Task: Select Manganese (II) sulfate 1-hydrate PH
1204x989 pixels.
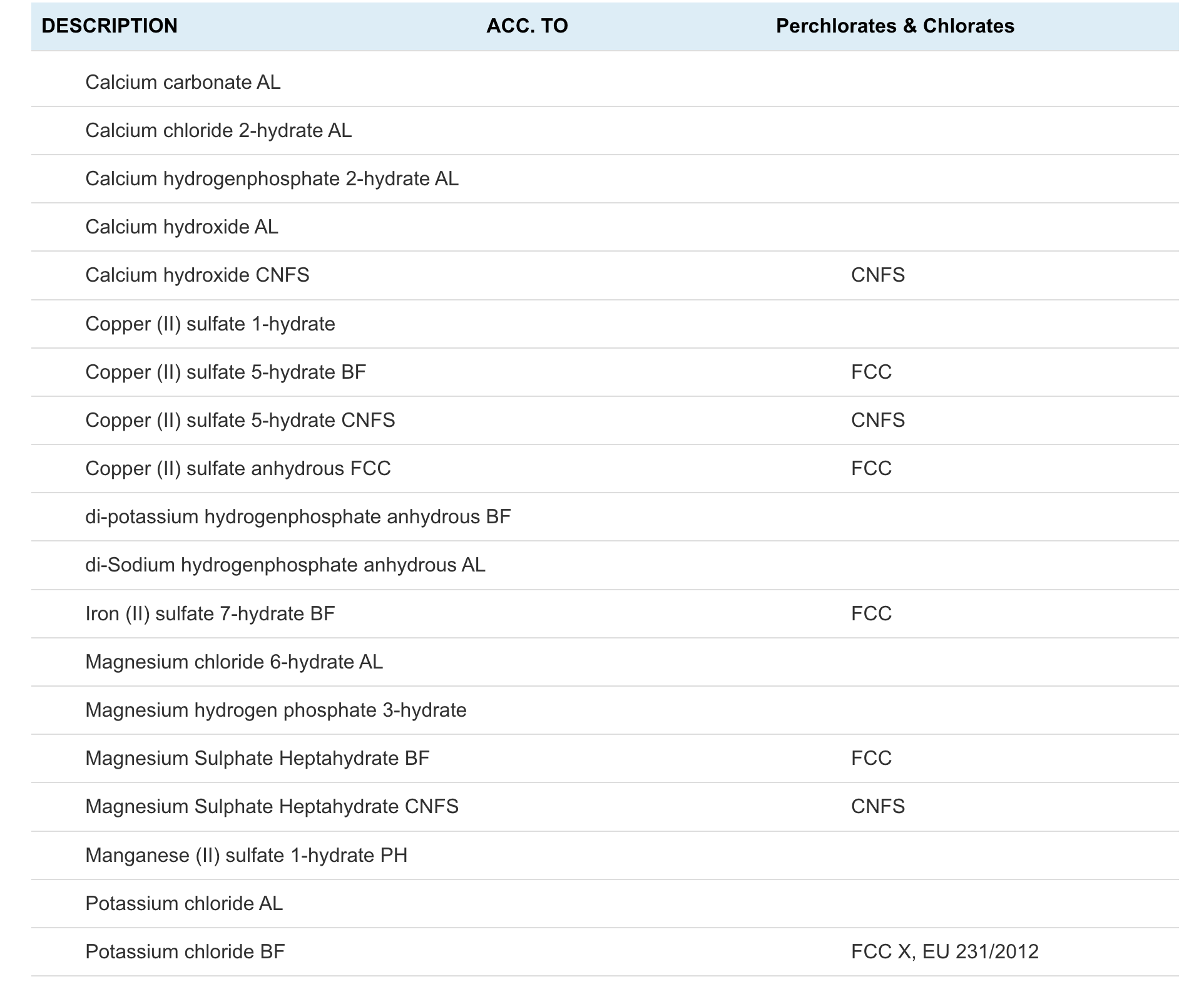Action: click(246, 855)
